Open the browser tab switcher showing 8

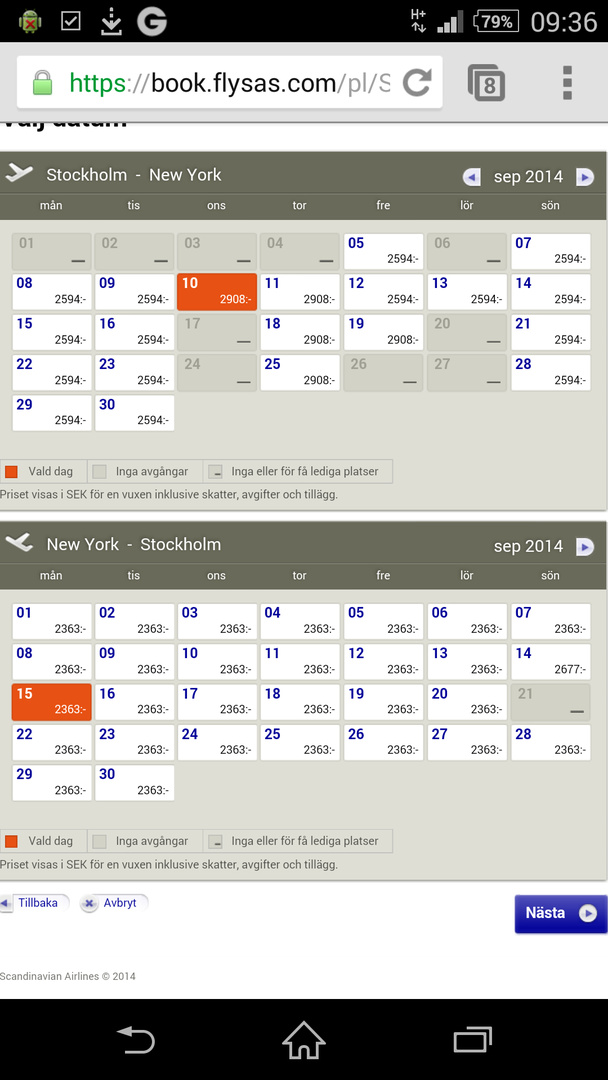[487, 83]
